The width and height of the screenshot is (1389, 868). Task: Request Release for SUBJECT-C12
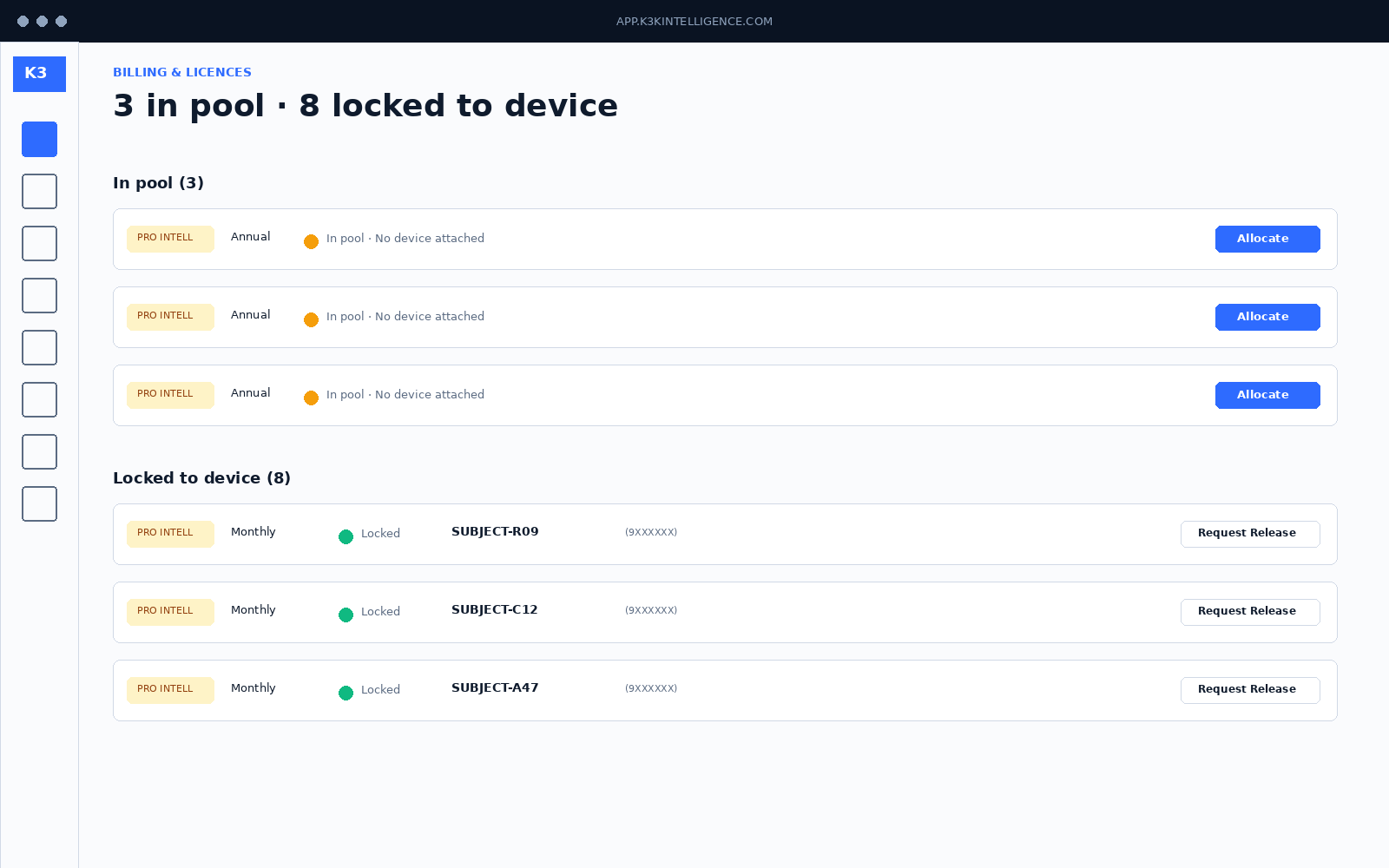[x=1250, y=612]
